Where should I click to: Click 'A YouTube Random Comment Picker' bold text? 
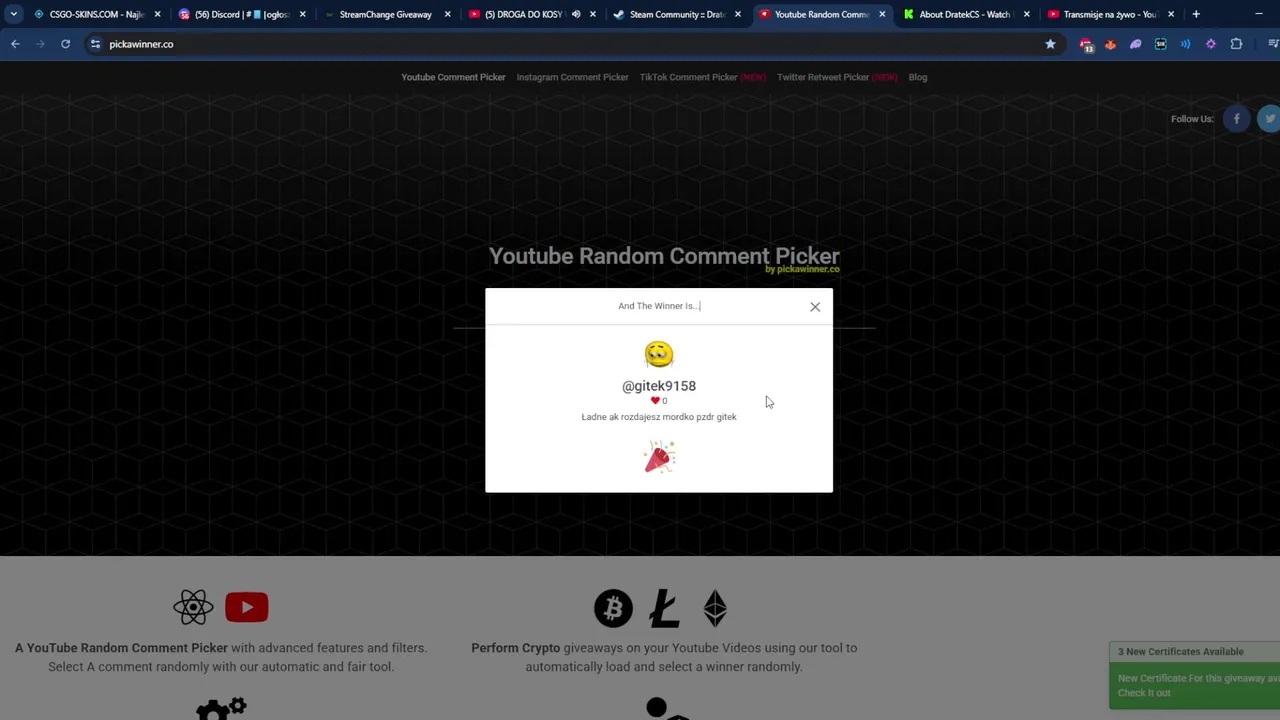pos(121,648)
